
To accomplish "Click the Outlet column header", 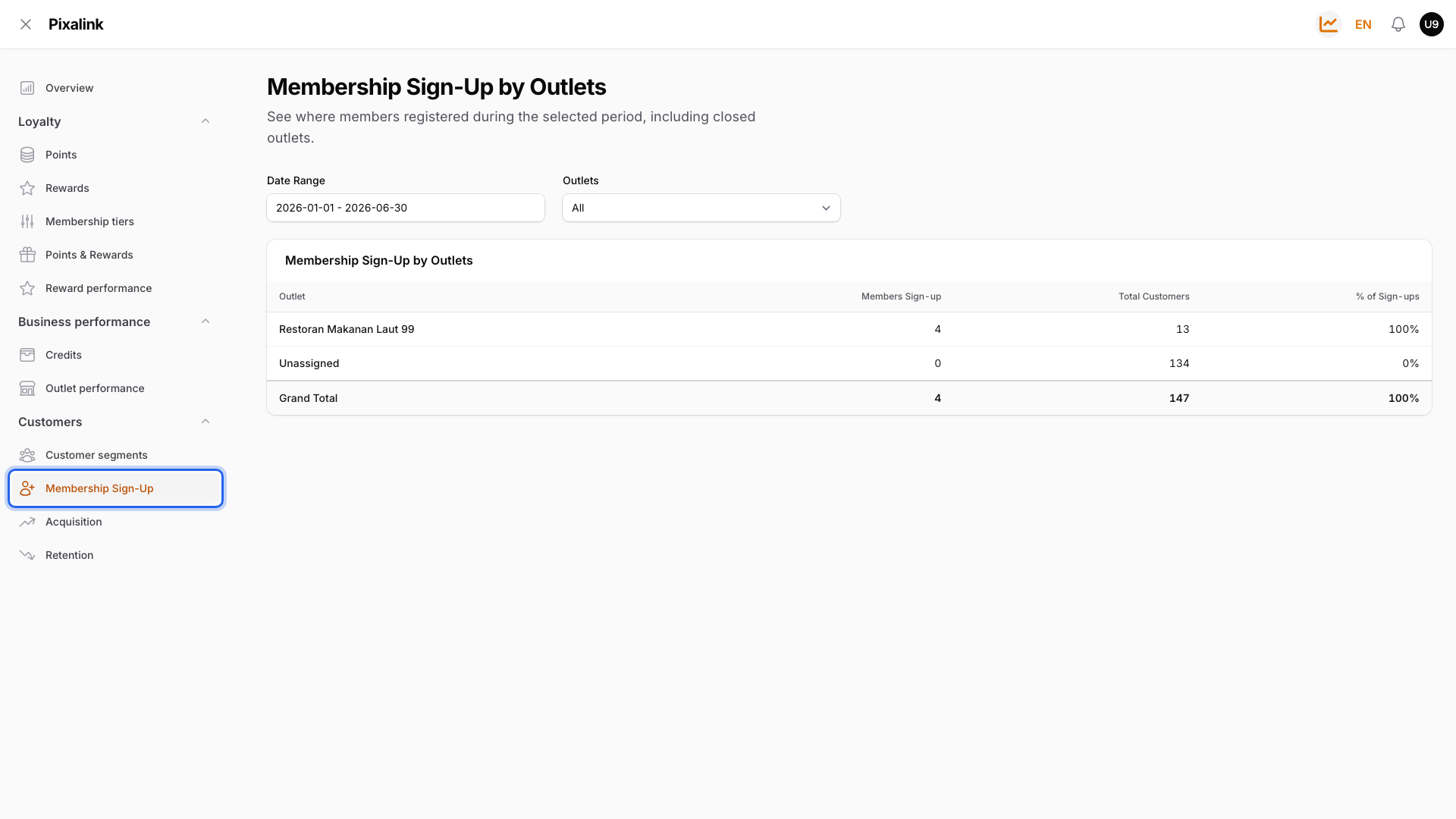I will (x=292, y=297).
